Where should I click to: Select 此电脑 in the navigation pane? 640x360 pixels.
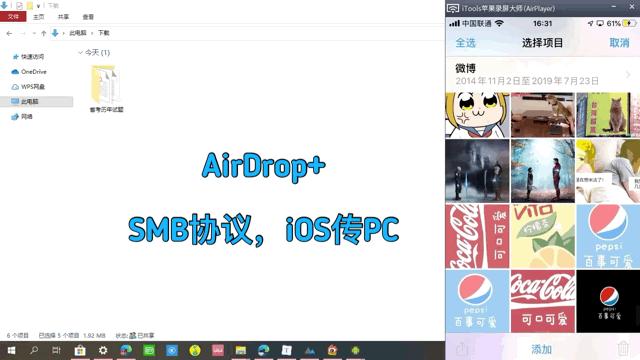(x=29, y=102)
